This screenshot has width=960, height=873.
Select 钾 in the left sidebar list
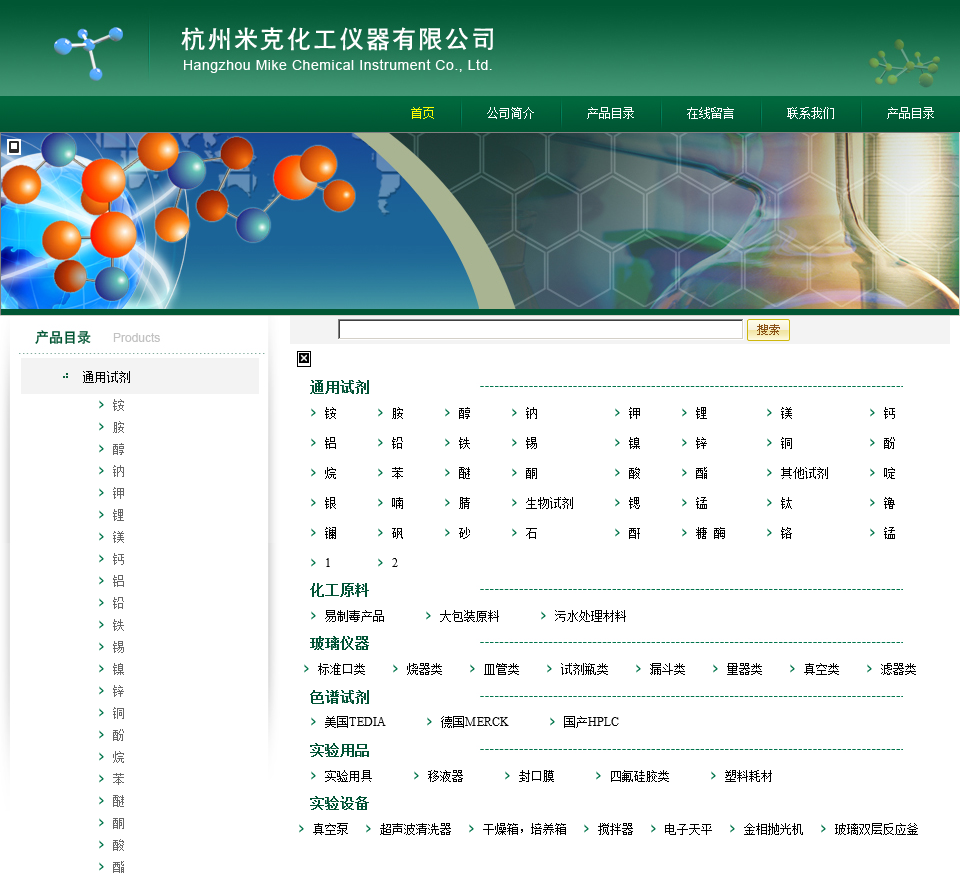118,493
